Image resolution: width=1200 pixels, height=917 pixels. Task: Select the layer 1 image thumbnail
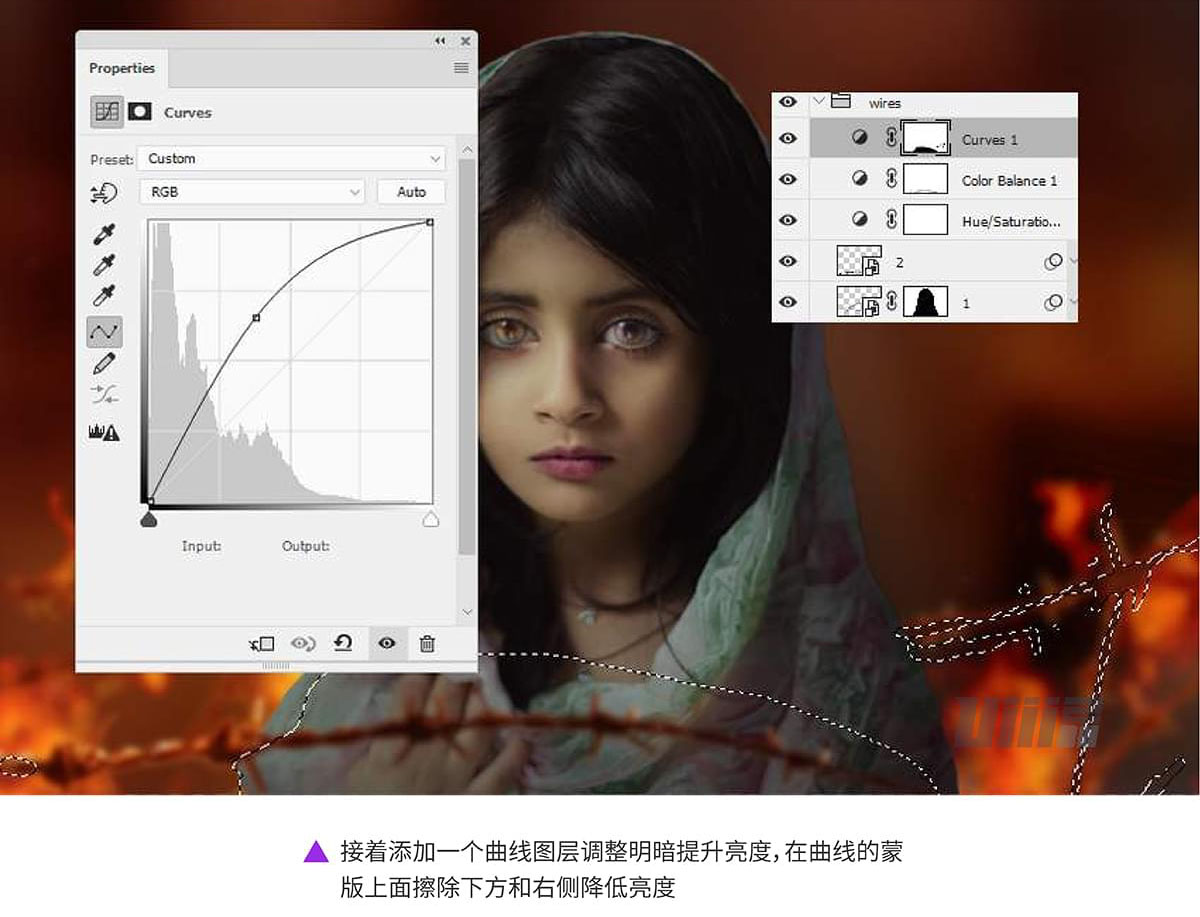(x=859, y=302)
